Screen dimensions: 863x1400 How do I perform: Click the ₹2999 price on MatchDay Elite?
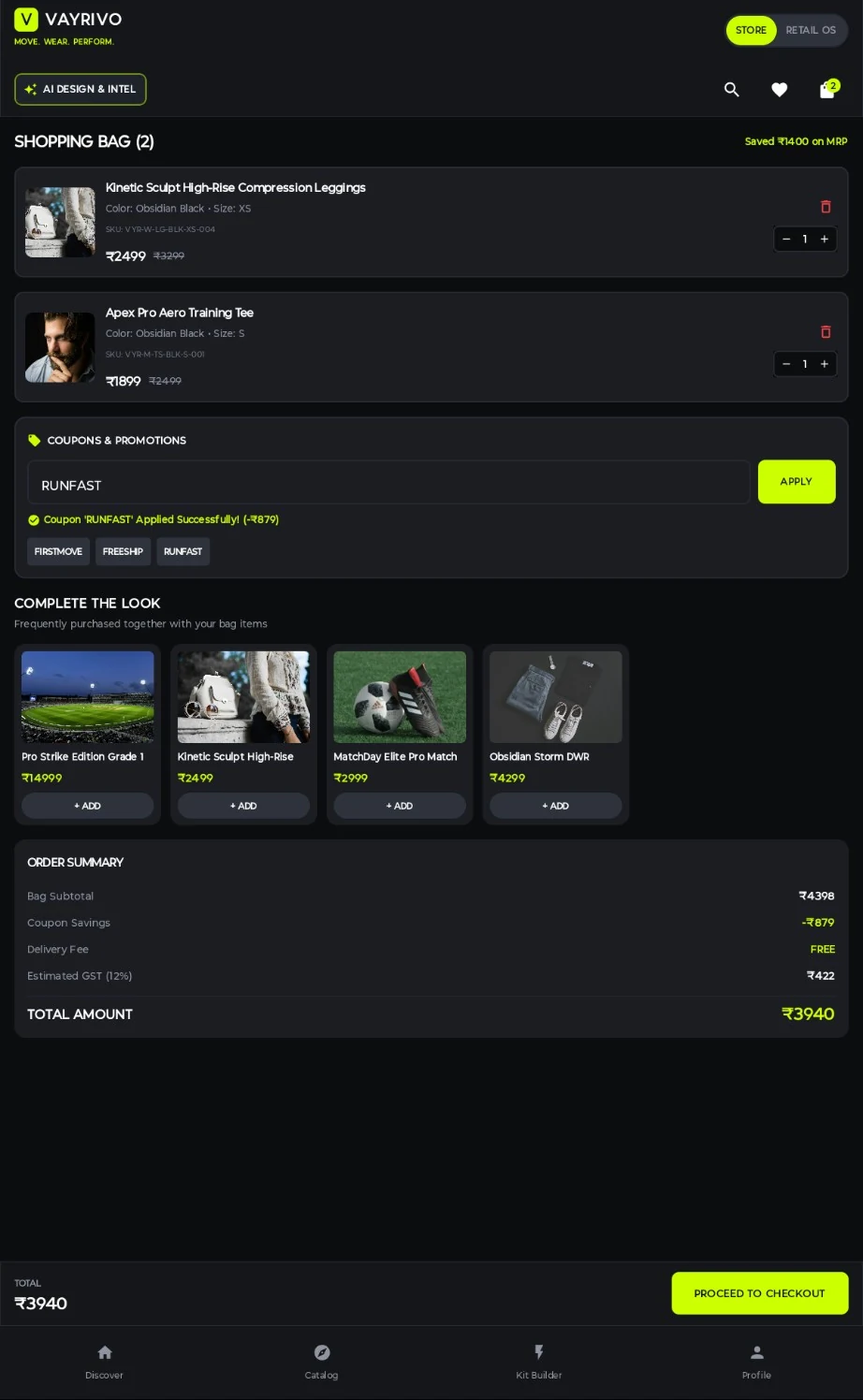click(x=351, y=778)
